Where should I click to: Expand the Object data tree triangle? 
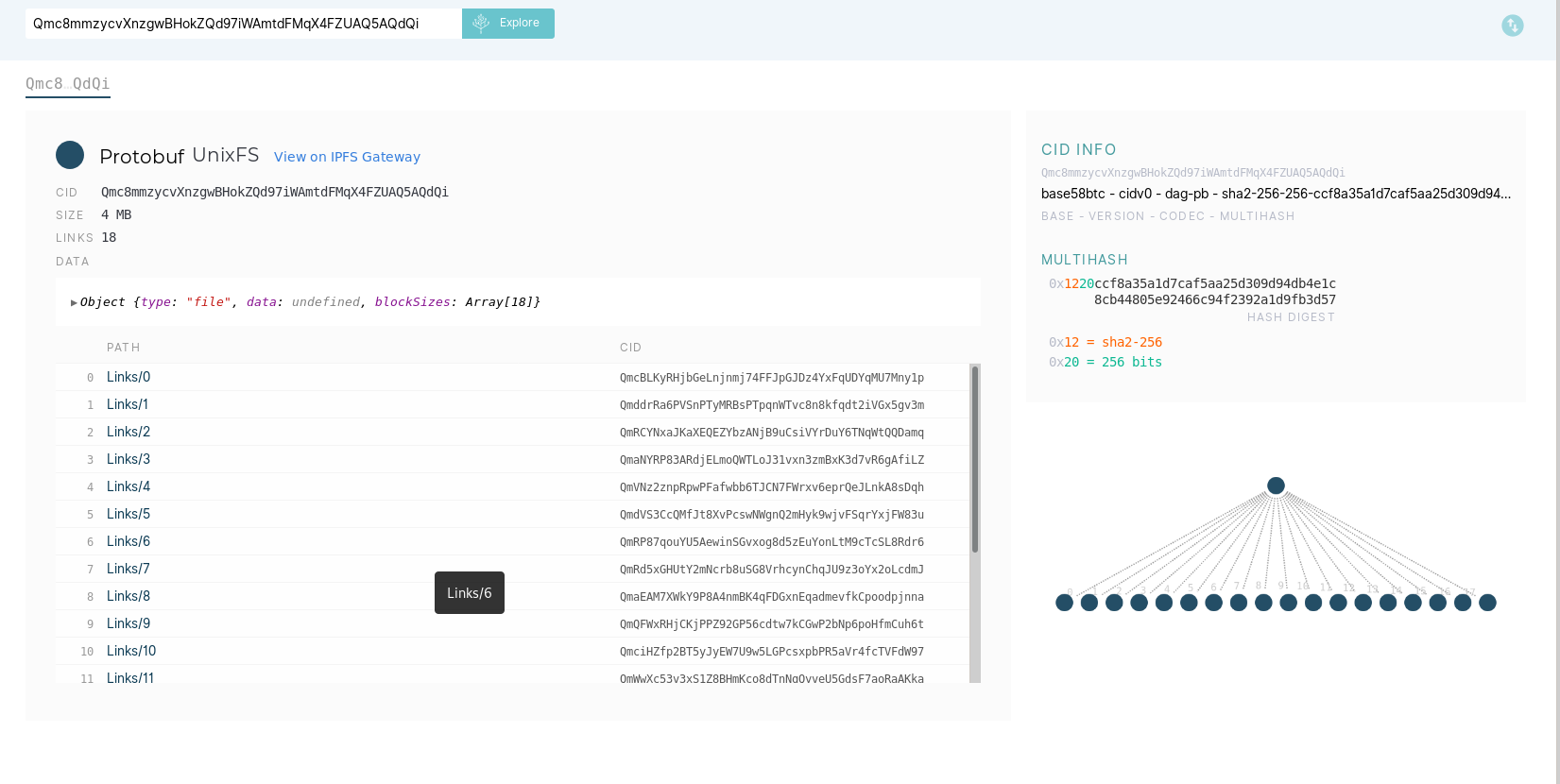pyautogui.click(x=74, y=302)
